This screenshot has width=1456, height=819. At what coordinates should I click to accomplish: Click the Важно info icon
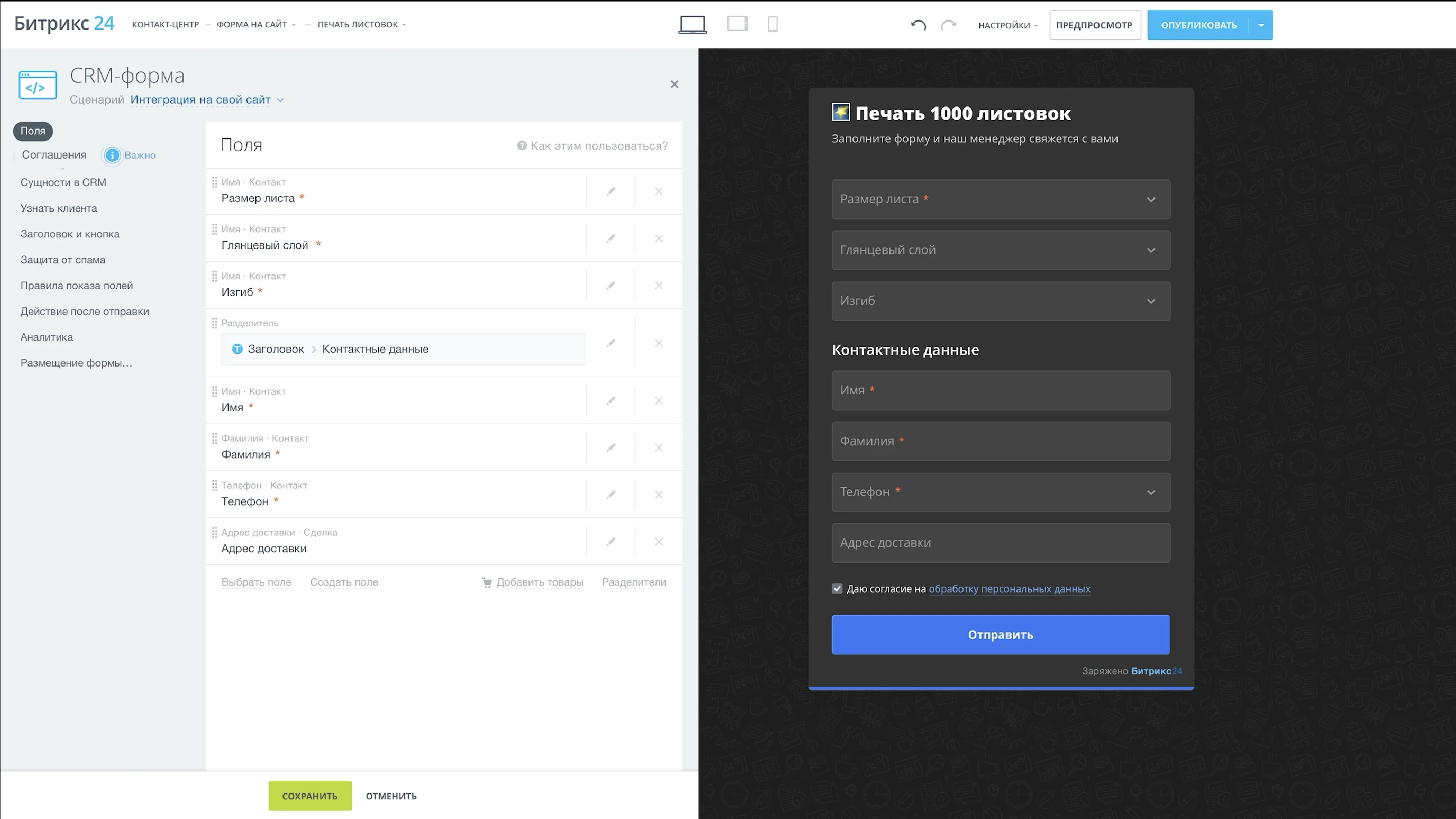click(112, 155)
